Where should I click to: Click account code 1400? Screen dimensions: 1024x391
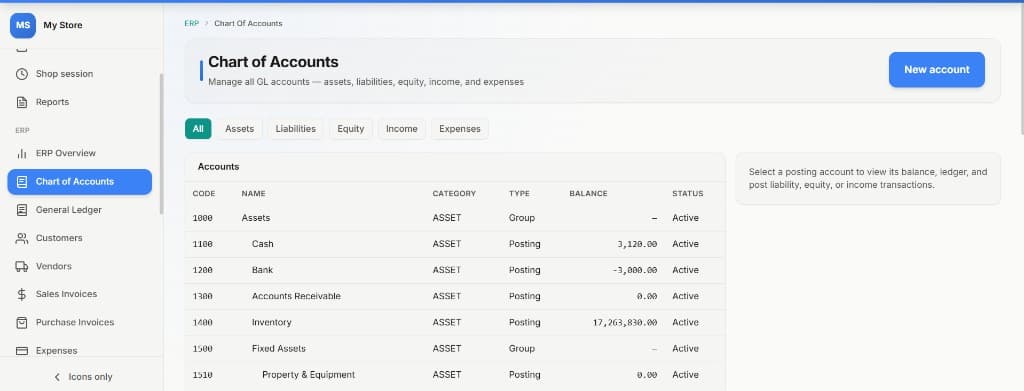pos(202,322)
